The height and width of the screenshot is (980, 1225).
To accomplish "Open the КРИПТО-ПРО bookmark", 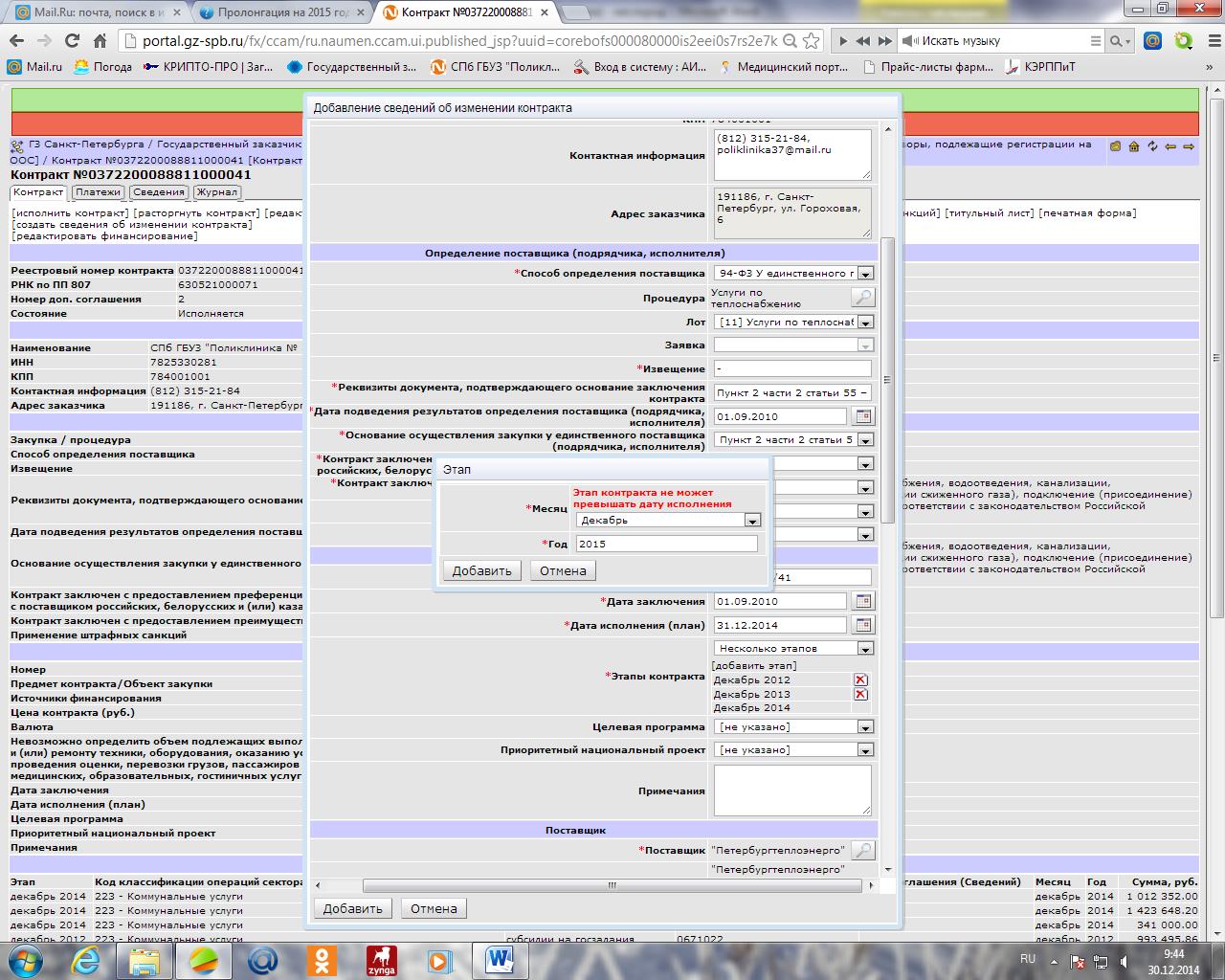I will pyautogui.click(x=208, y=67).
